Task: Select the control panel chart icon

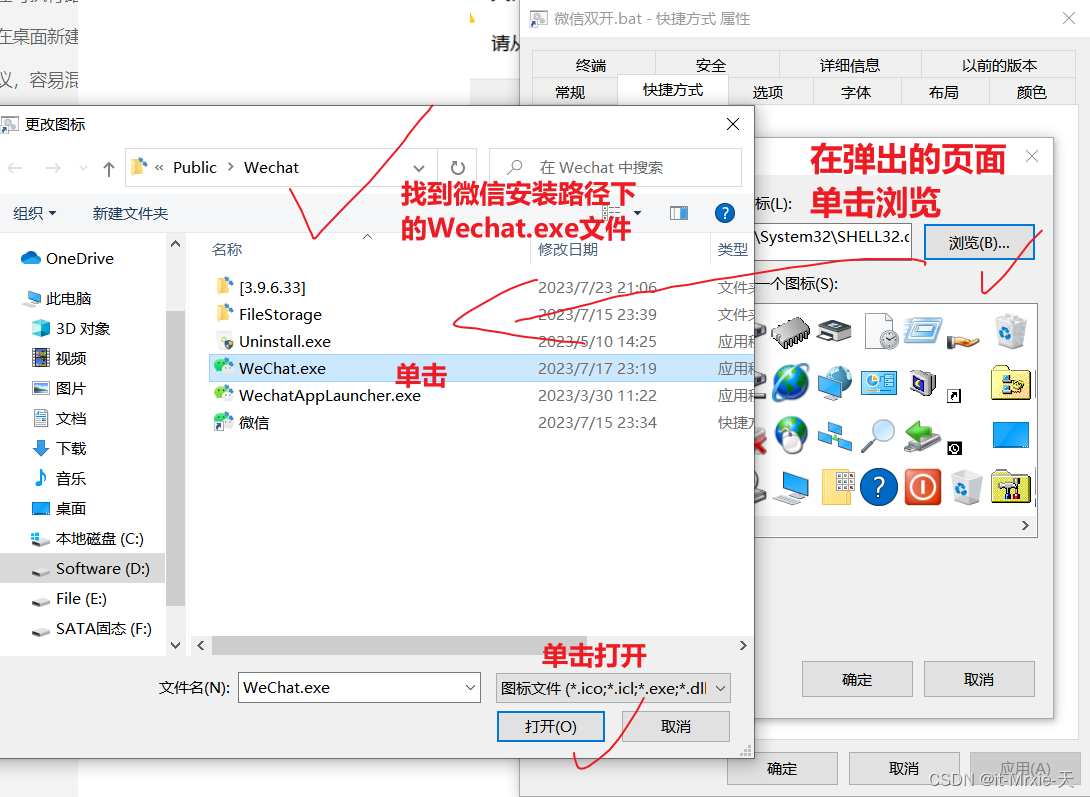Action: (x=879, y=383)
